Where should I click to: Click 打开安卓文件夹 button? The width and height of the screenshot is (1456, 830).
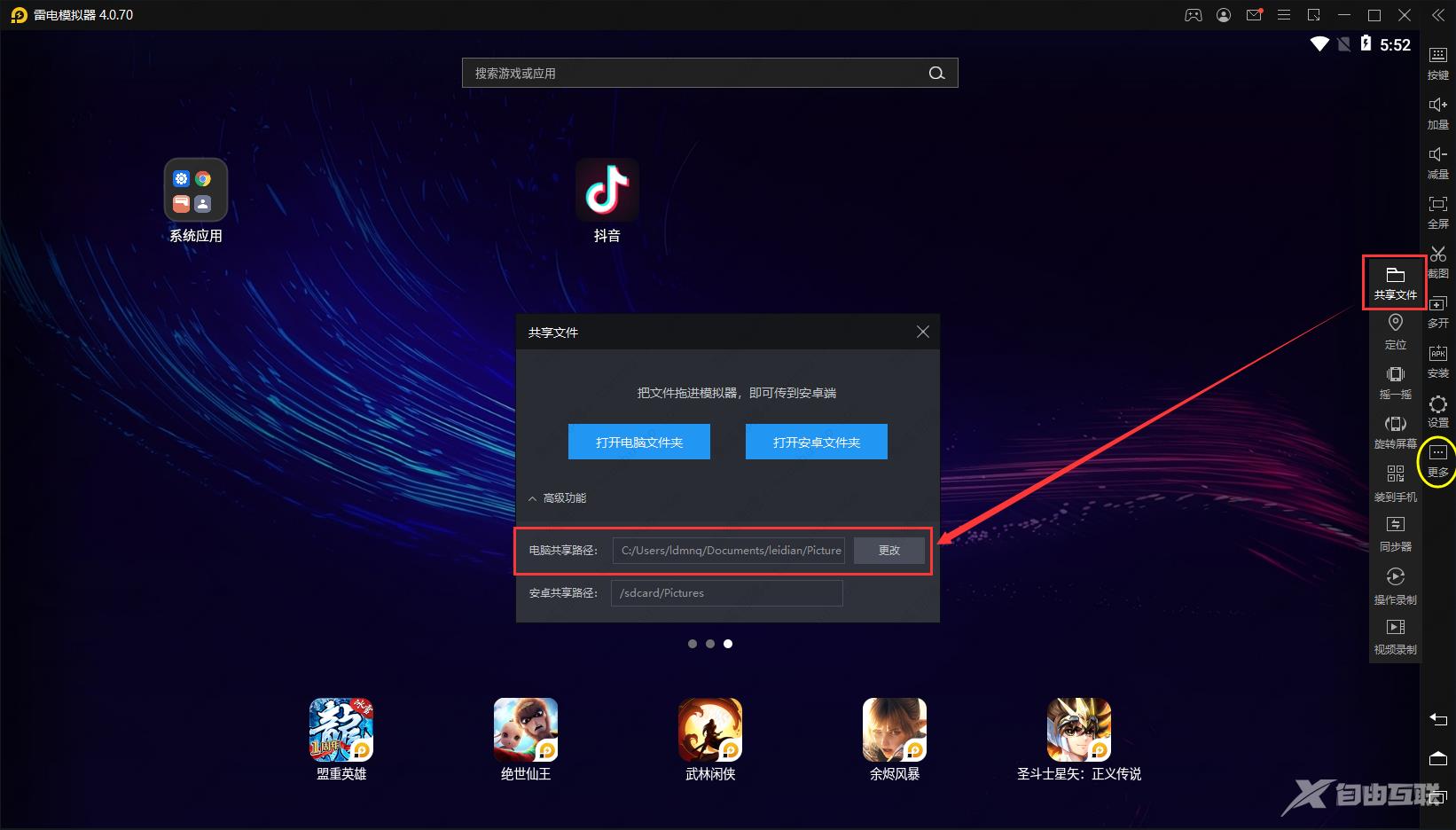point(817,442)
